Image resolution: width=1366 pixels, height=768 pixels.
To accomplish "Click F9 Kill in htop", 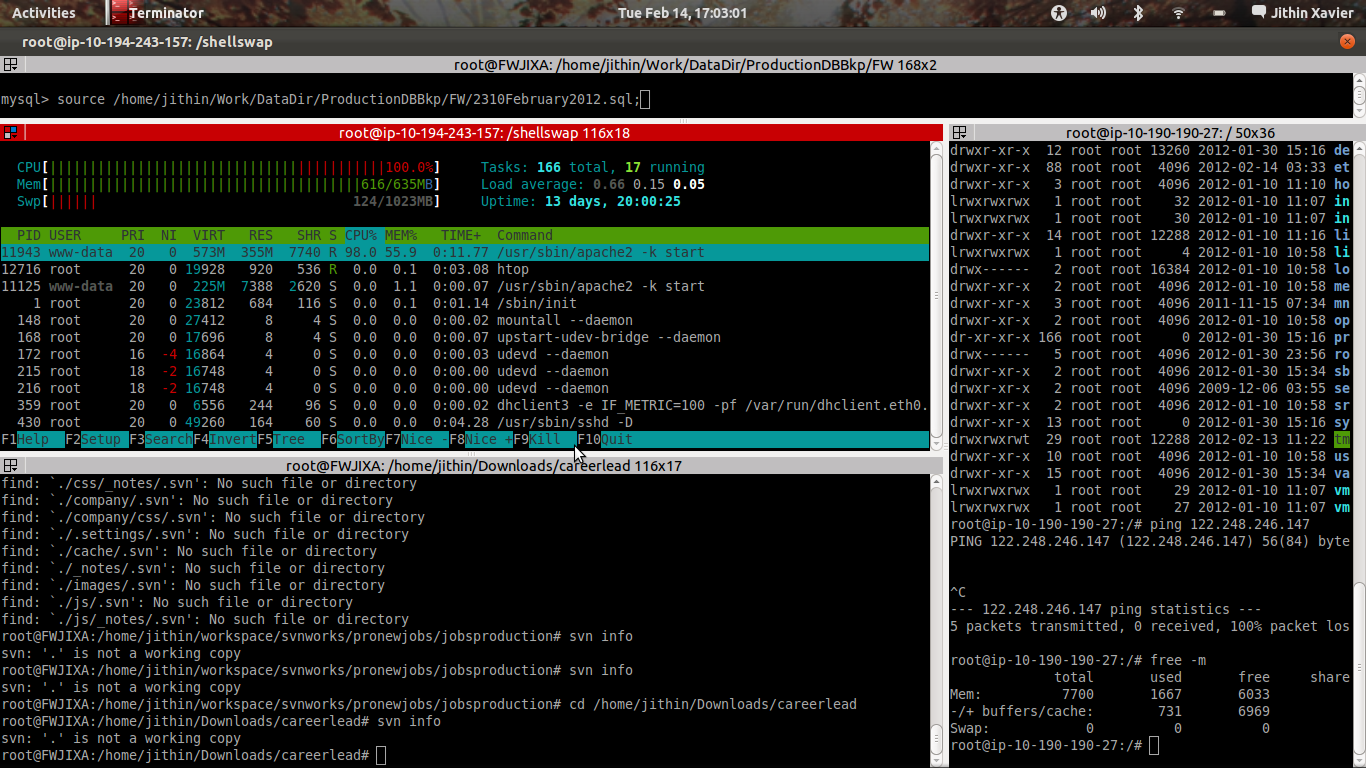I will point(545,439).
